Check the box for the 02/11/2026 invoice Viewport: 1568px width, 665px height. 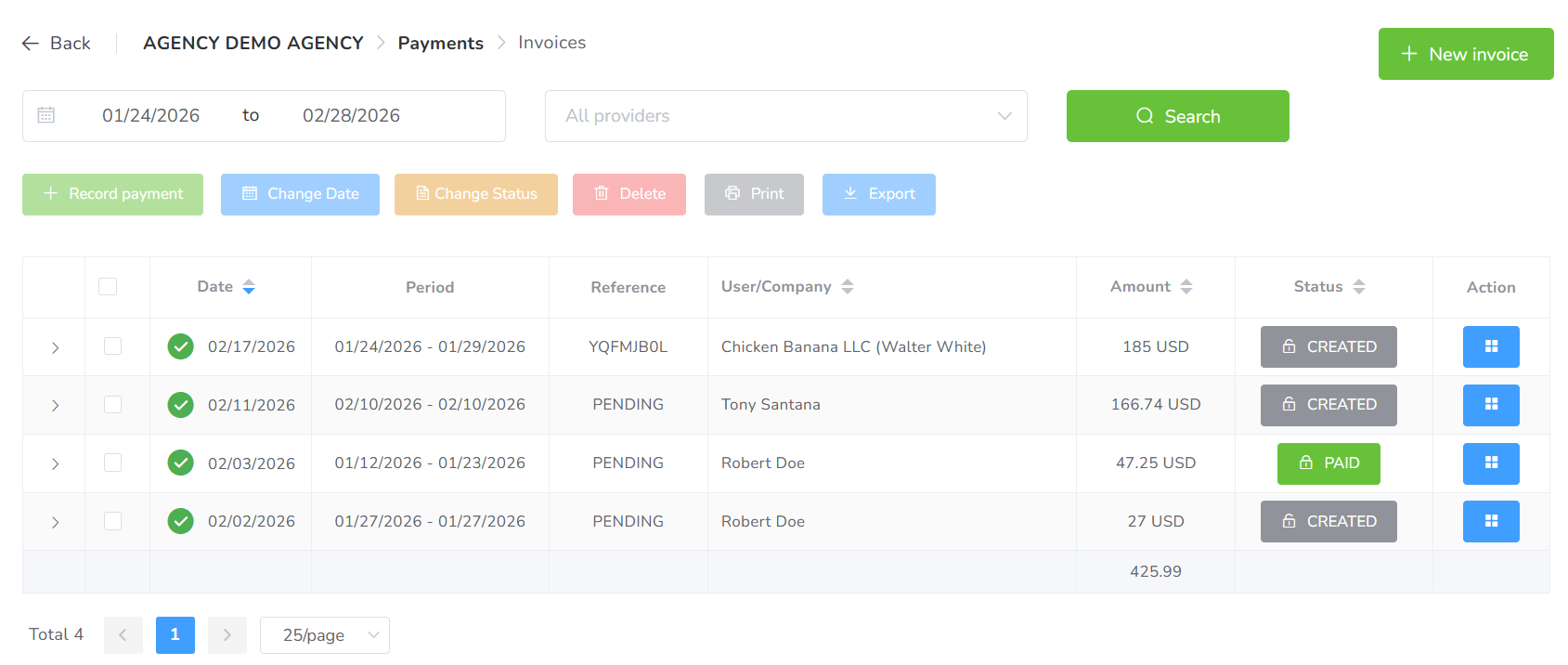(112, 405)
